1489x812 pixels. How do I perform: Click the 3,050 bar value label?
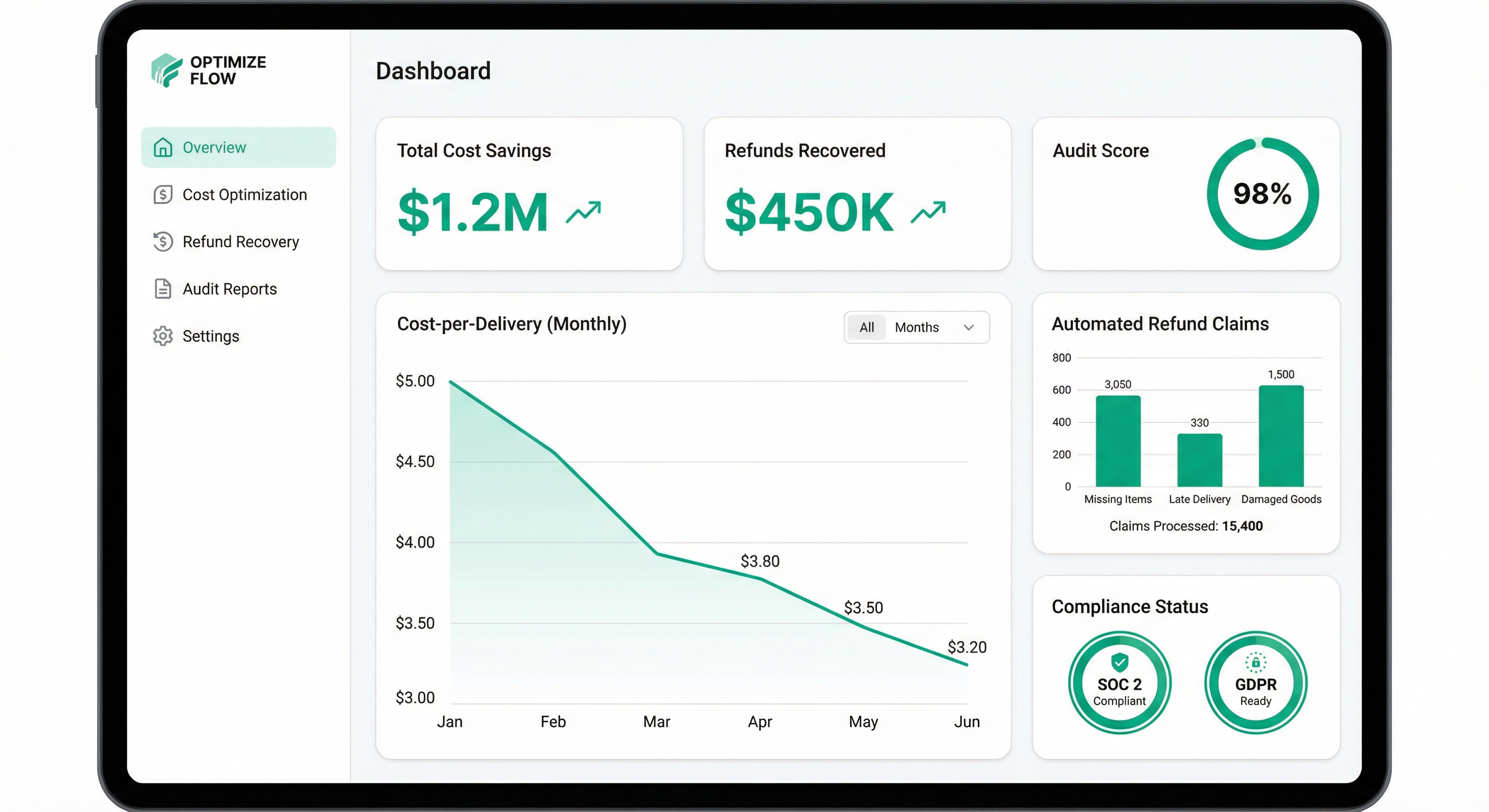coord(1118,384)
